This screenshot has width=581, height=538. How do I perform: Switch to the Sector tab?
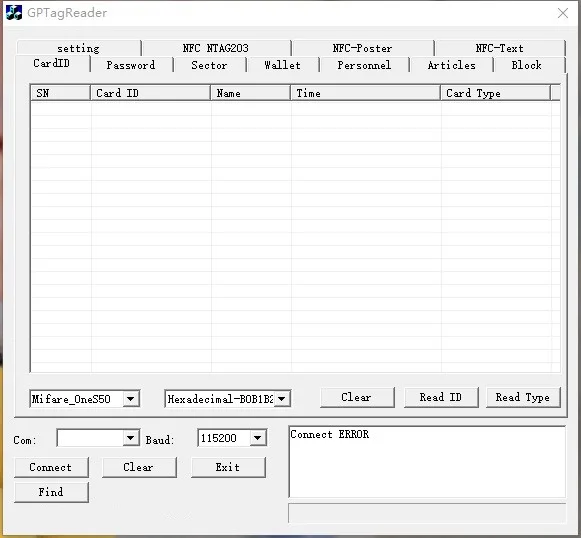(209, 65)
